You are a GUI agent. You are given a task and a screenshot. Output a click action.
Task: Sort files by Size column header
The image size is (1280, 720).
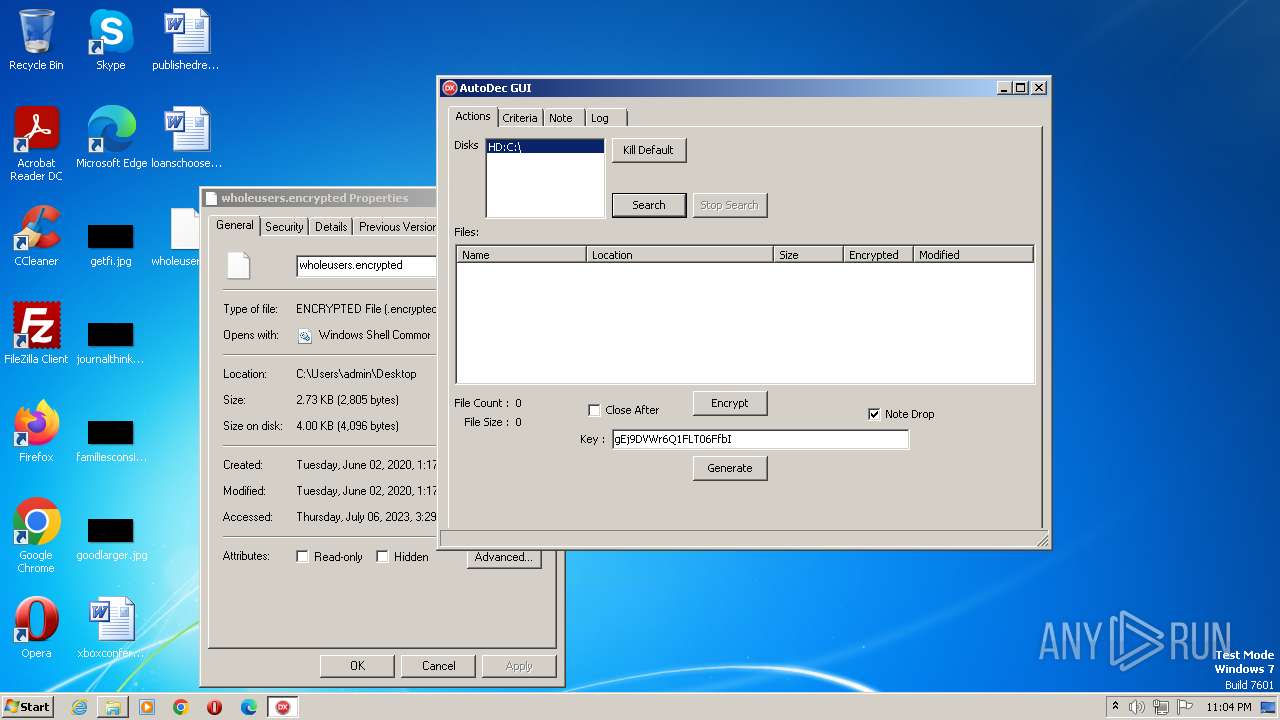tap(808, 255)
